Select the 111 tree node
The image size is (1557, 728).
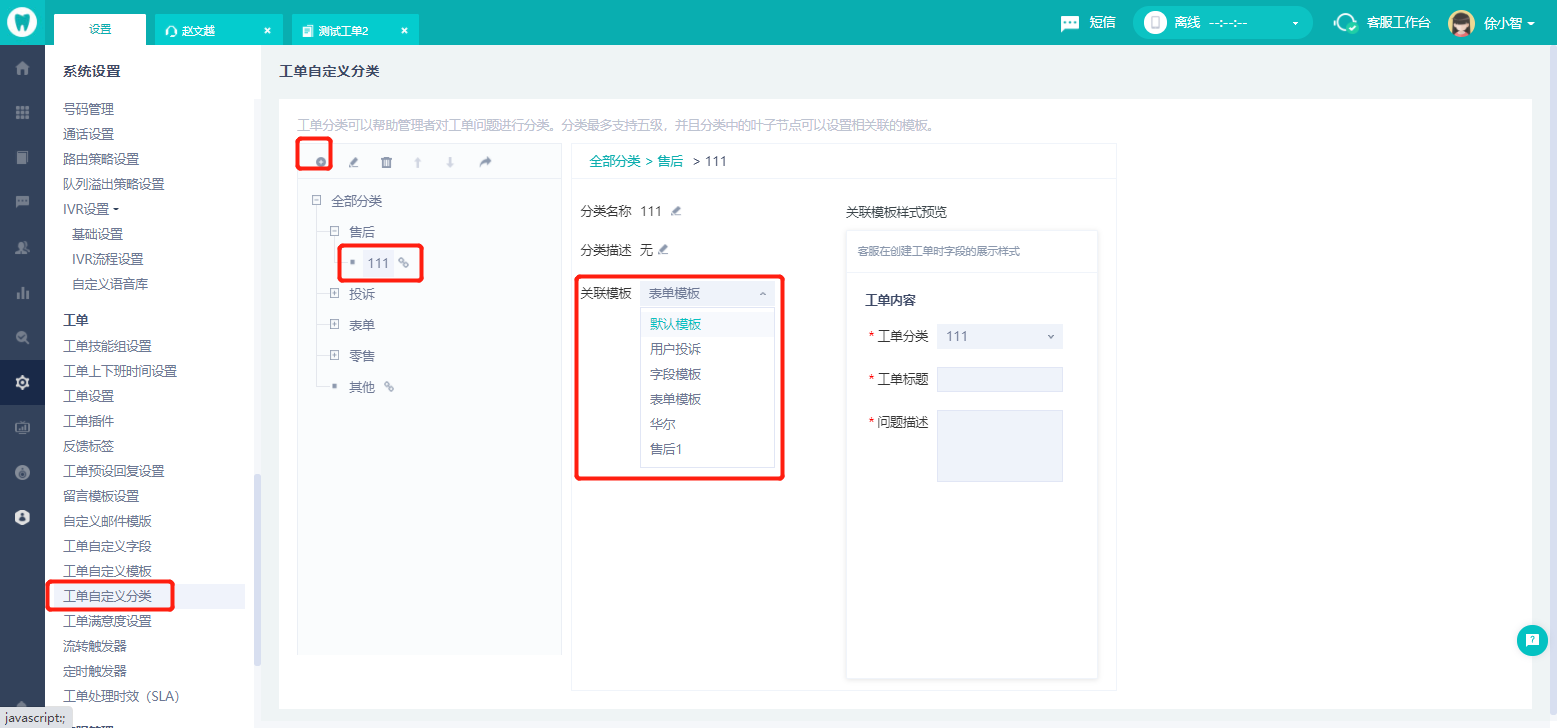(x=378, y=263)
